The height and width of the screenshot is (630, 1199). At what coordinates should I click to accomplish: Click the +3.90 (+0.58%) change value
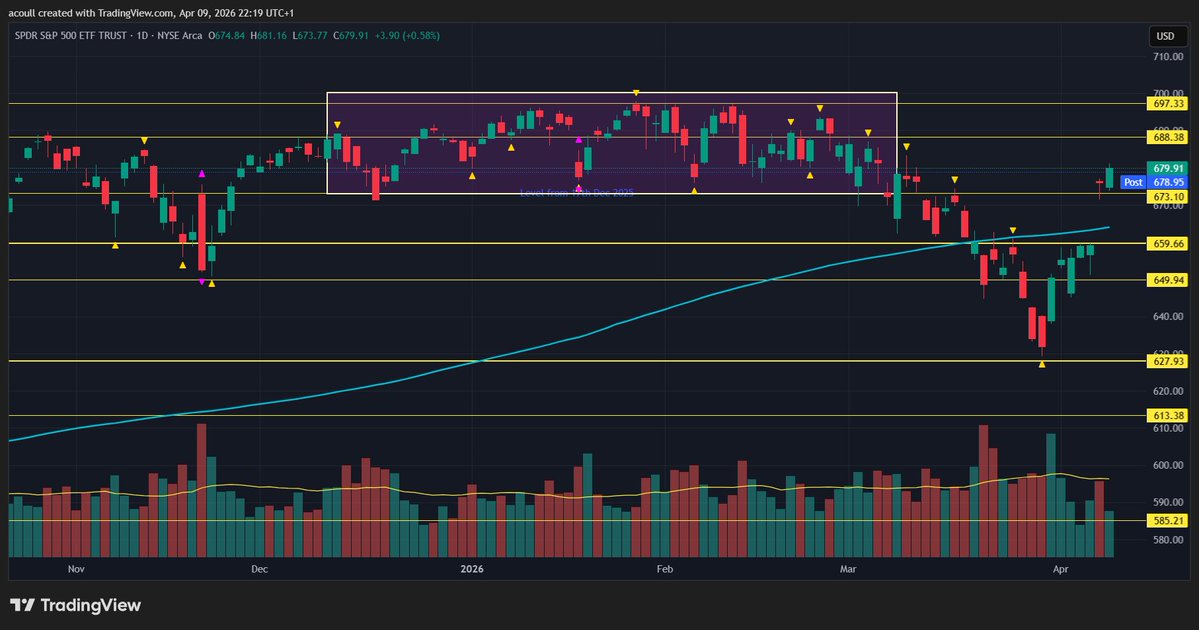408,36
